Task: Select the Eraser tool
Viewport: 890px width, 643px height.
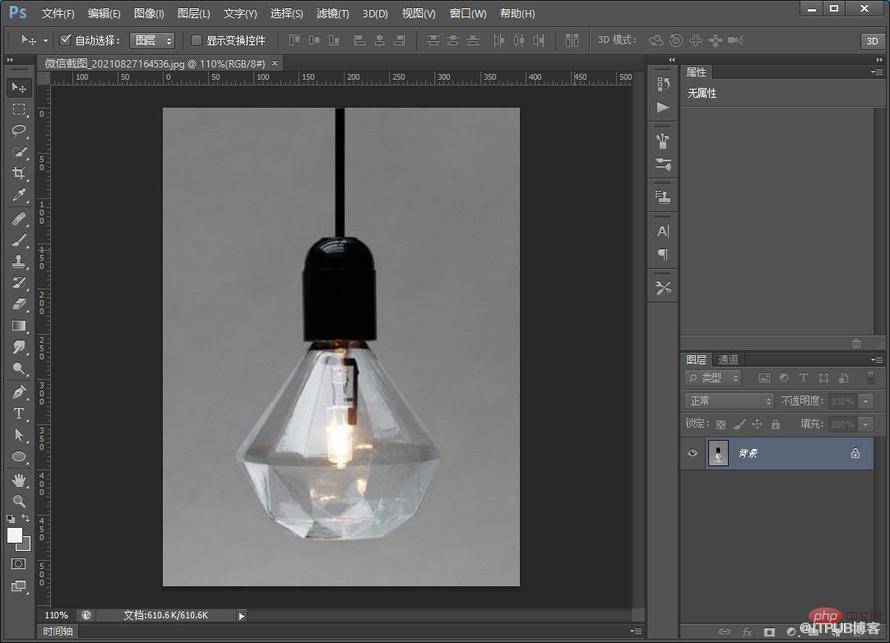Action: (x=19, y=305)
